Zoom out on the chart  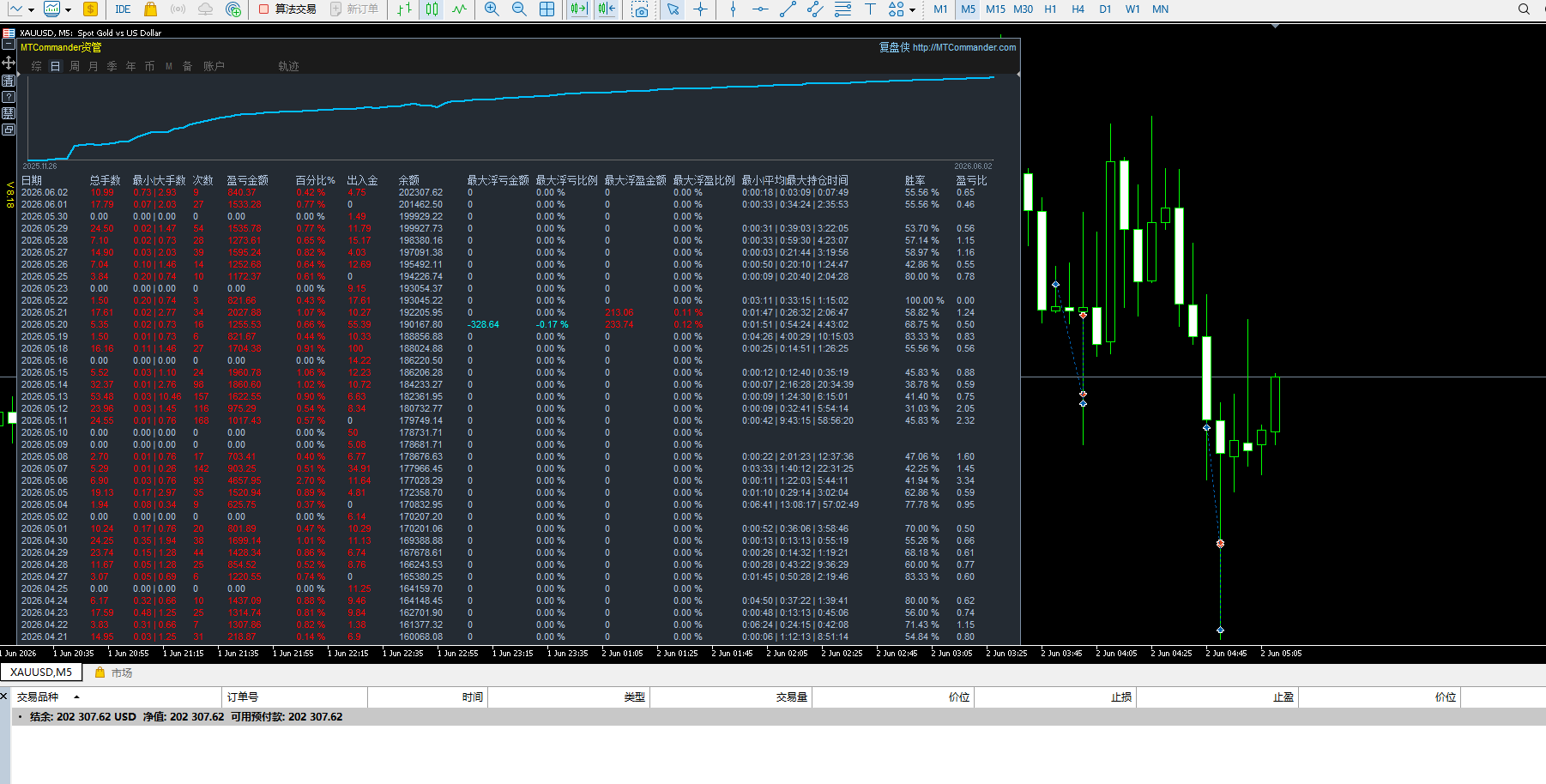click(519, 9)
